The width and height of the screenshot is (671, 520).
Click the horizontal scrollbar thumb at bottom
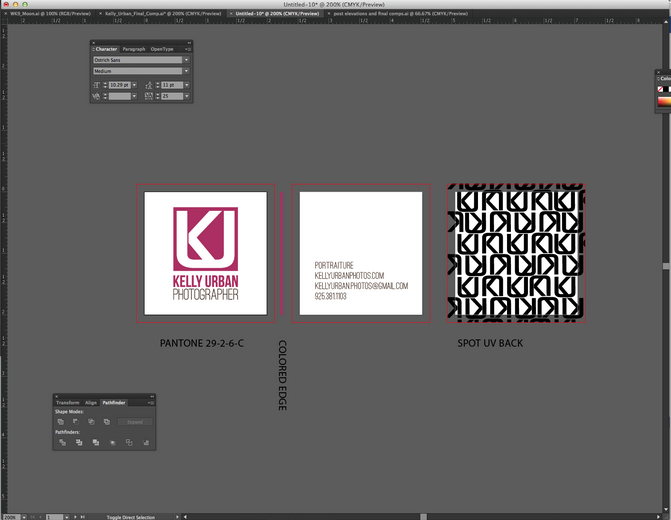click(x=423, y=517)
